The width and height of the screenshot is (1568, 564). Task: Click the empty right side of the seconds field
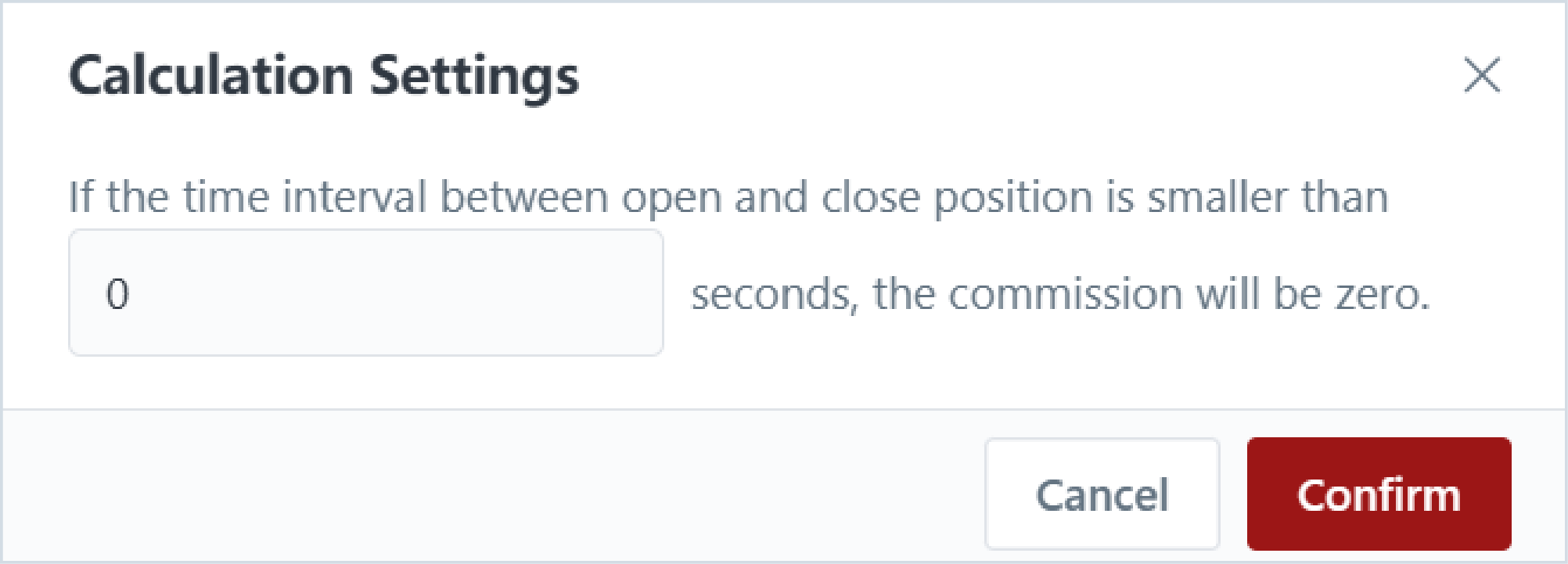click(509, 293)
